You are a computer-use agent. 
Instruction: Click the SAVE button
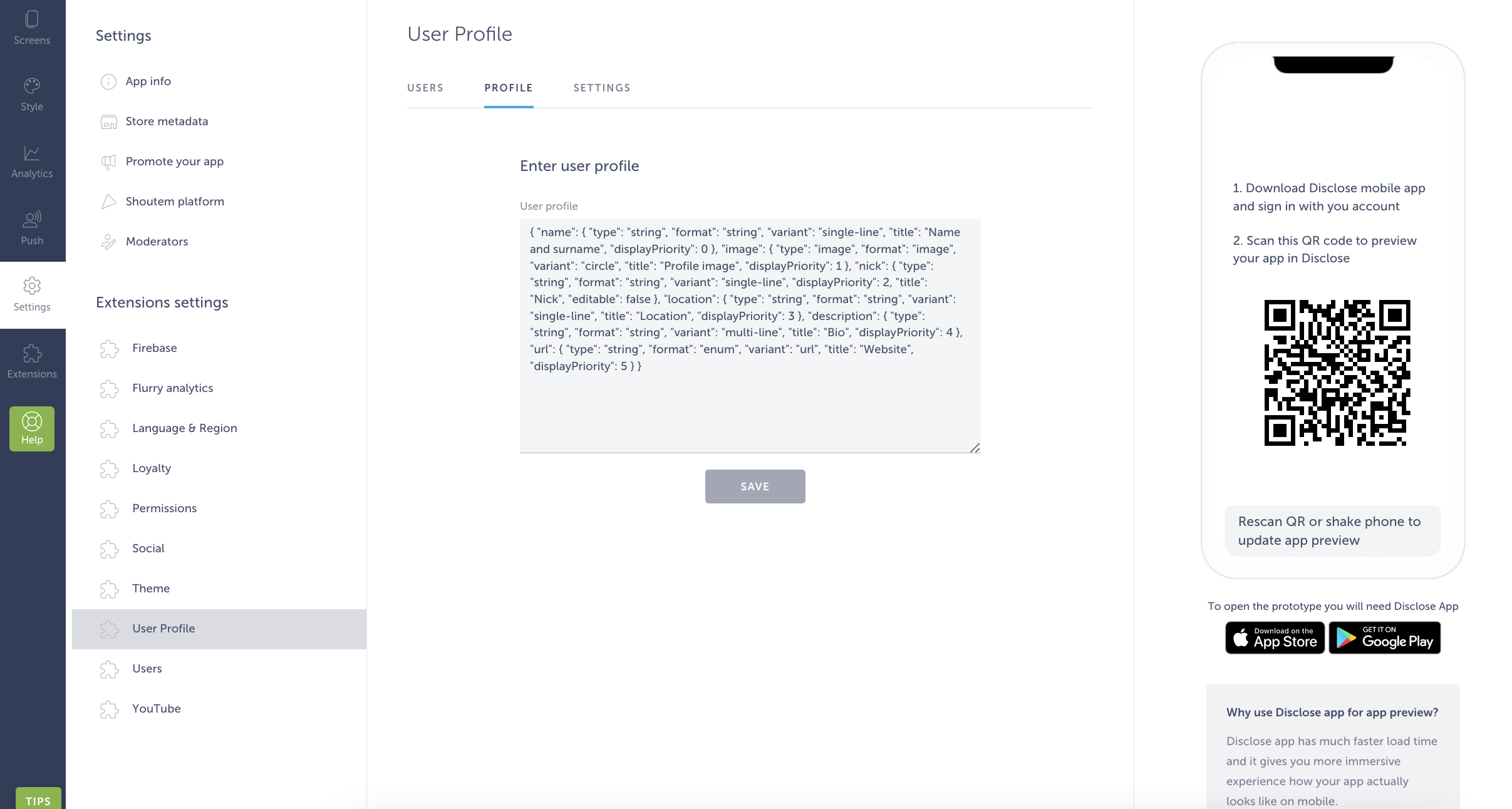click(755, 487)
